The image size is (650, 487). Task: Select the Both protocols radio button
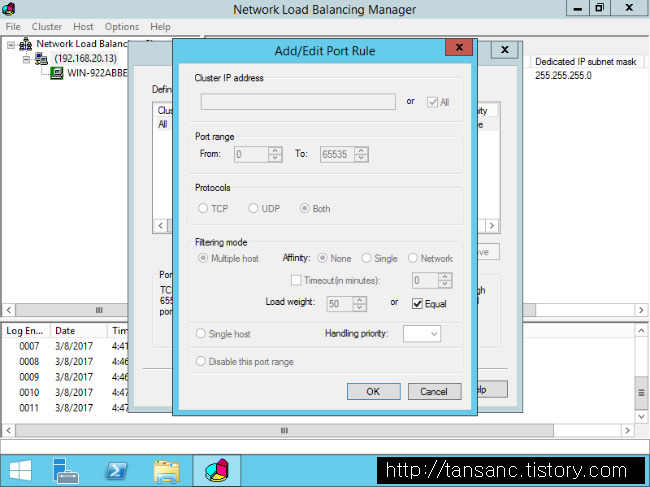pos(305,208)
